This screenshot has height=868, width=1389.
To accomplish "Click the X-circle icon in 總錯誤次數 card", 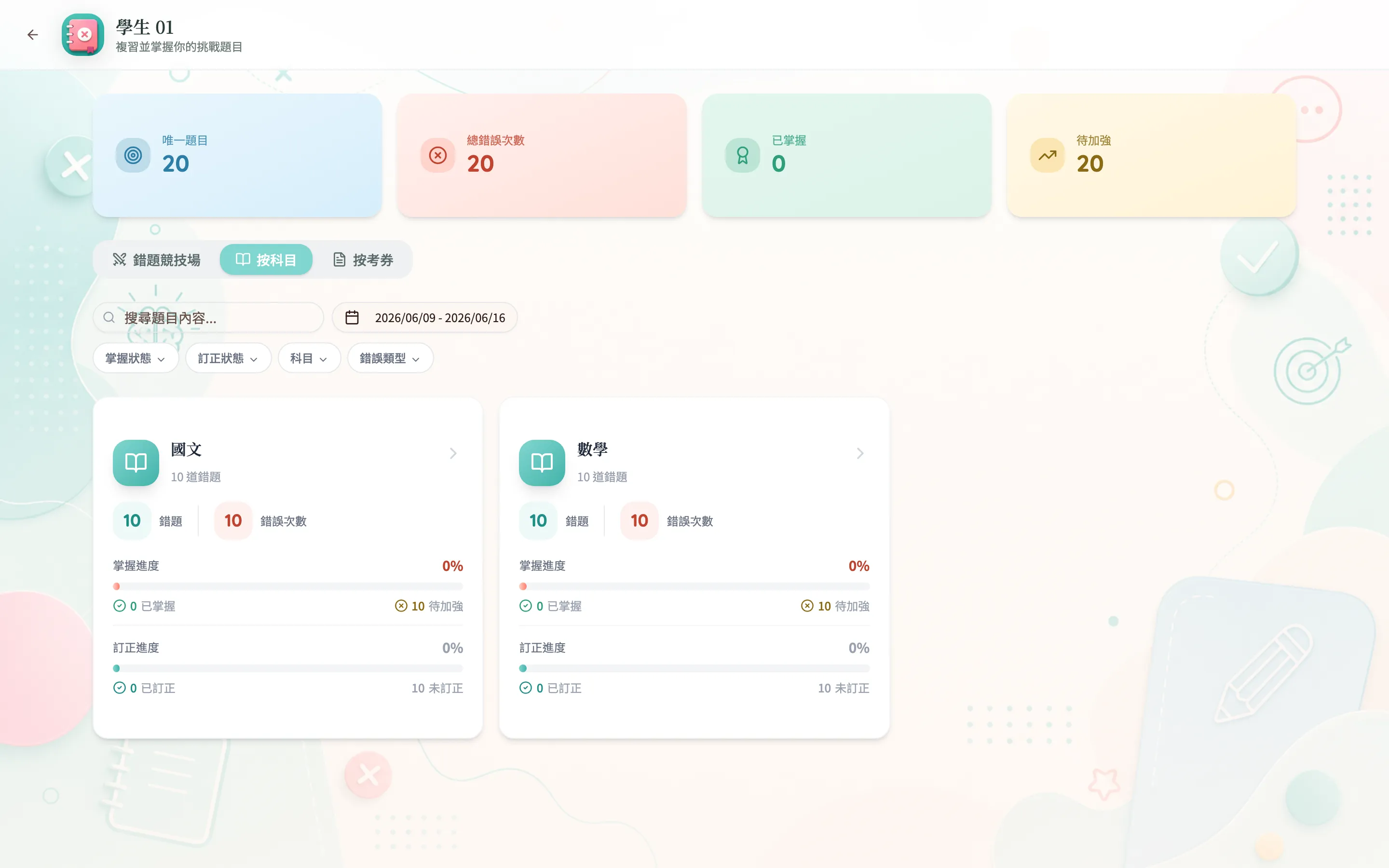I will [x=437, y=155].
